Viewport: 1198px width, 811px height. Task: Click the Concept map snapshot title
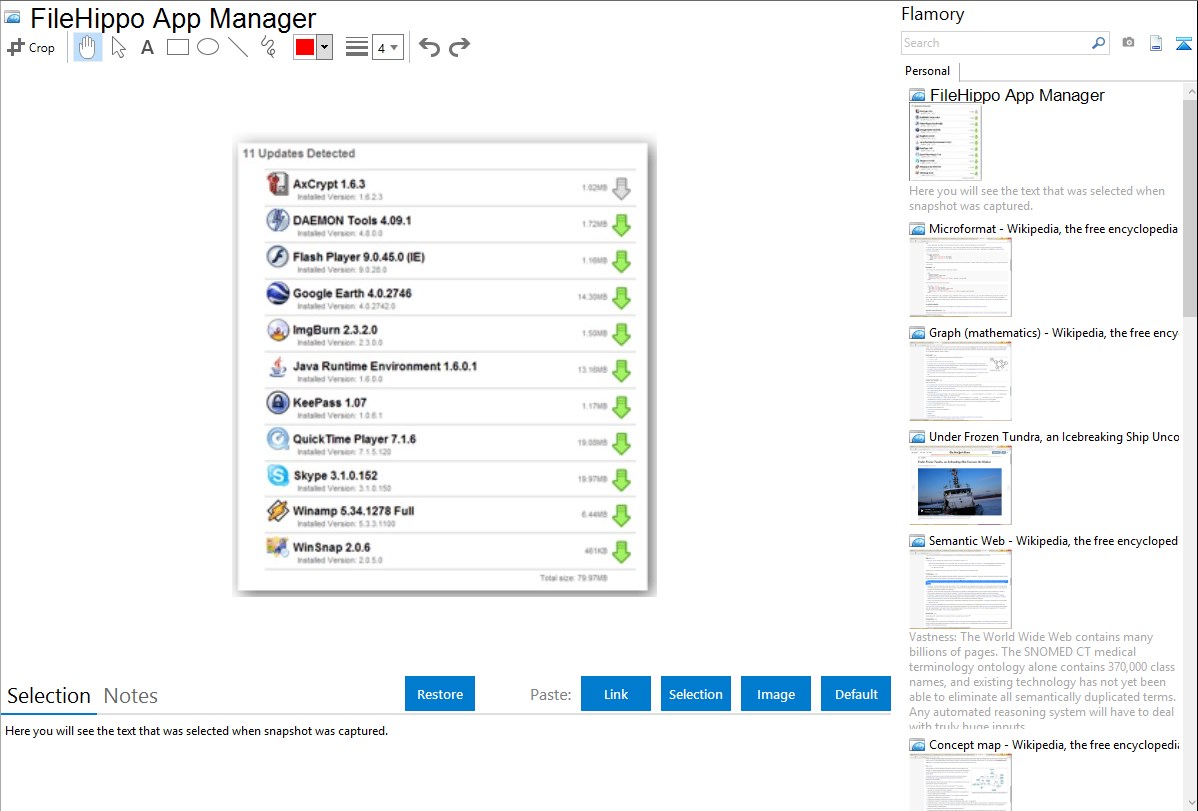coord(1054,745)
